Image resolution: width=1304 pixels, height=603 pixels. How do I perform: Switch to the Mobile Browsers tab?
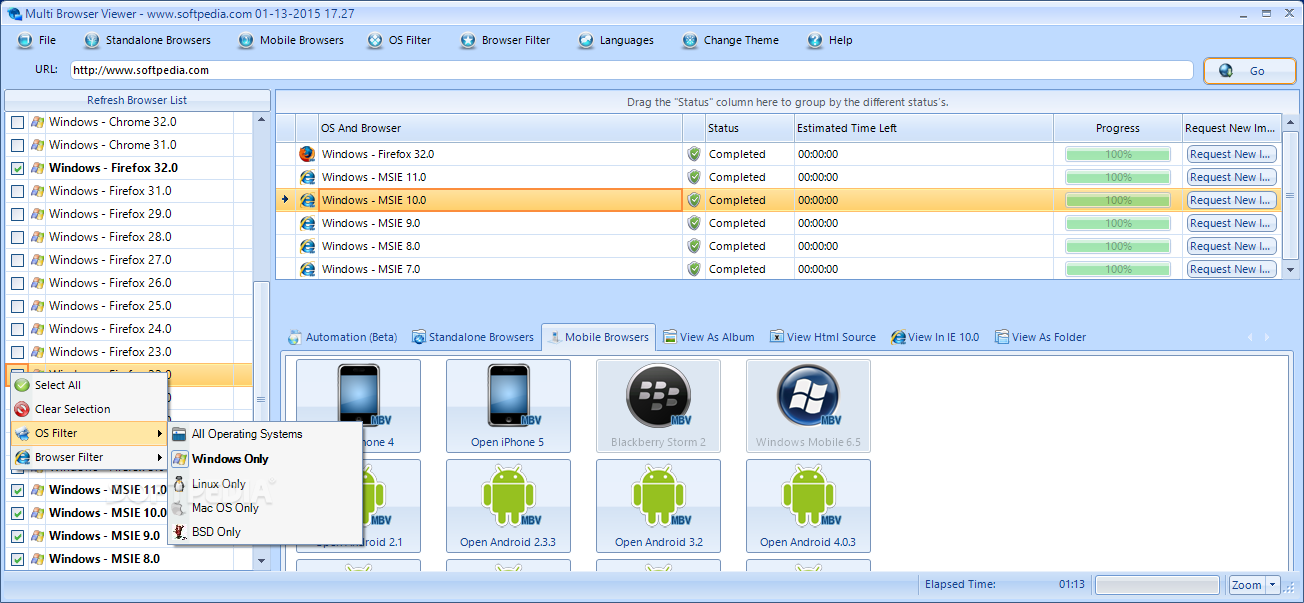[x=598, y=337]
